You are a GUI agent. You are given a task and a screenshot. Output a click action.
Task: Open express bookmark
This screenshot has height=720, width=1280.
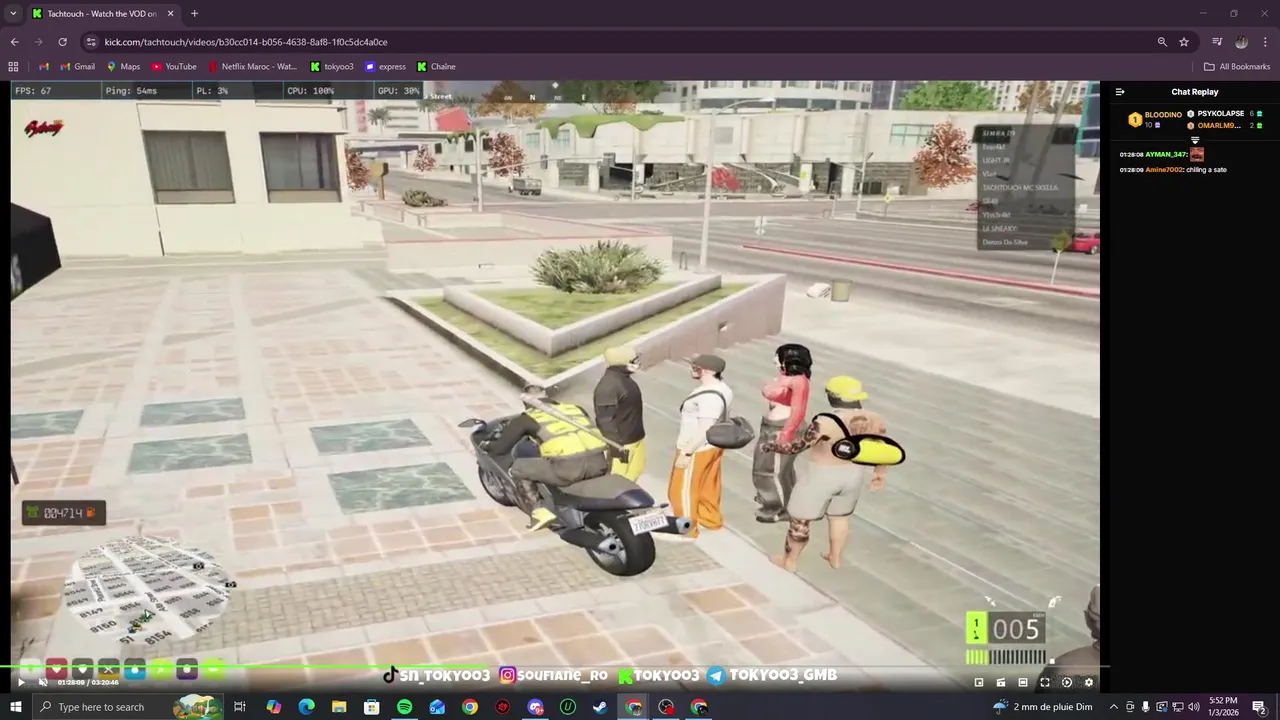point(385,67)
